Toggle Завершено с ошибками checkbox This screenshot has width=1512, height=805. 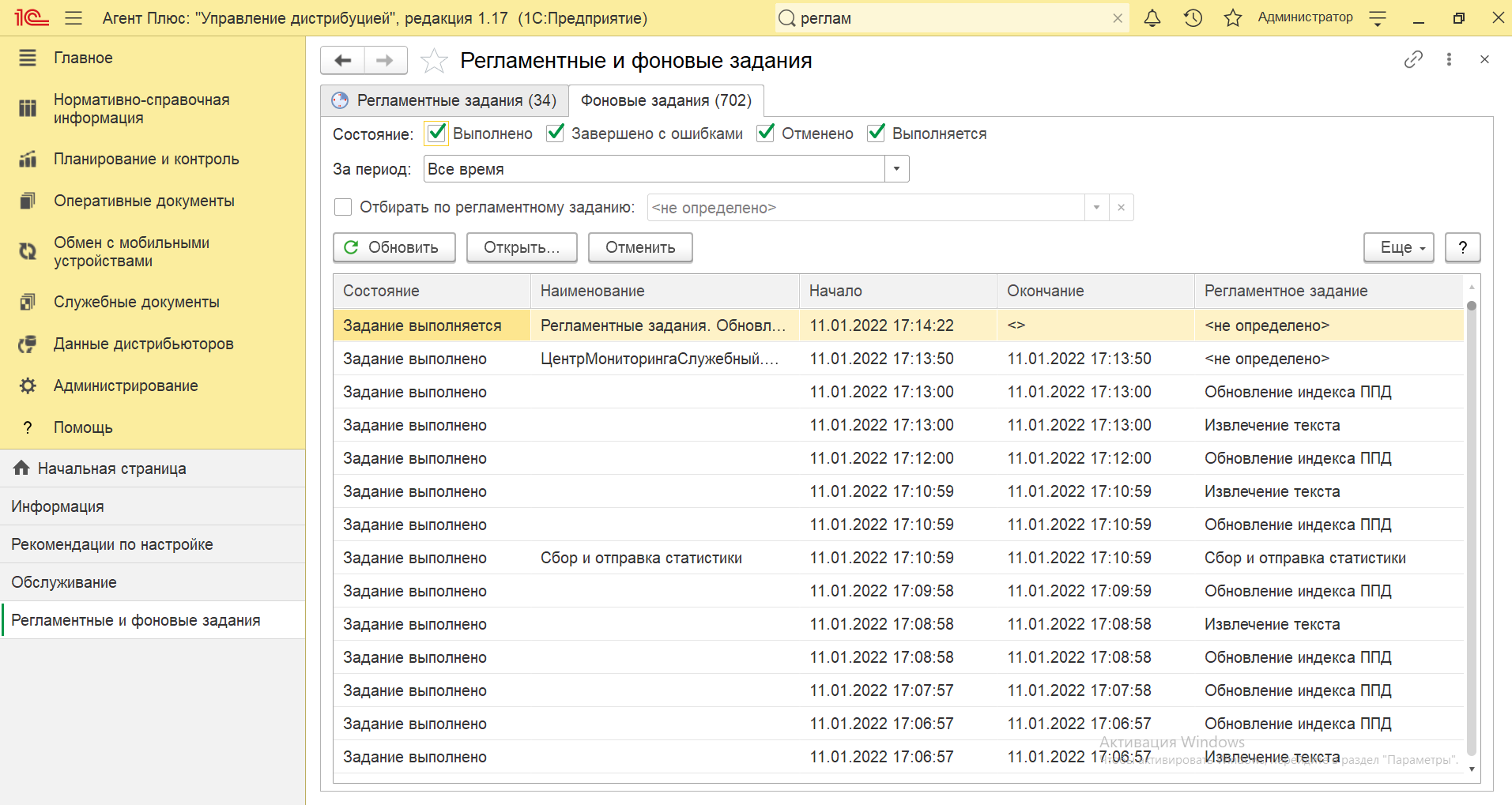[556, 133]
